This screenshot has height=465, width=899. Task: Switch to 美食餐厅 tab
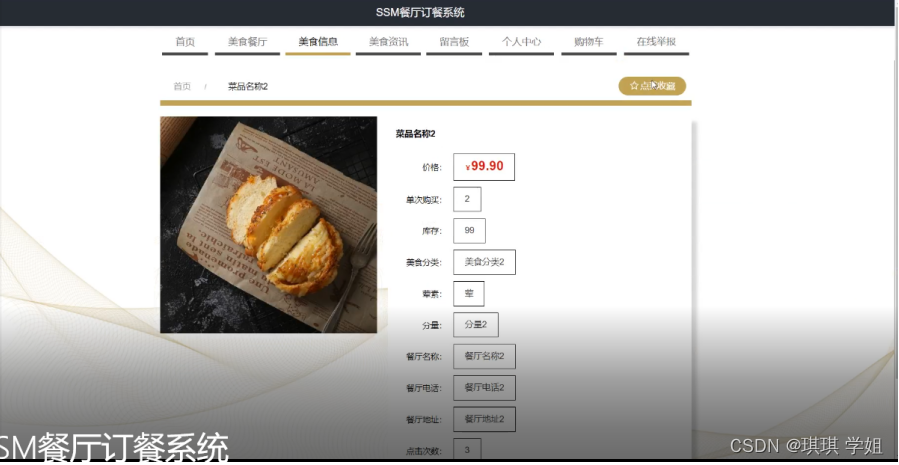coord(247,42)
